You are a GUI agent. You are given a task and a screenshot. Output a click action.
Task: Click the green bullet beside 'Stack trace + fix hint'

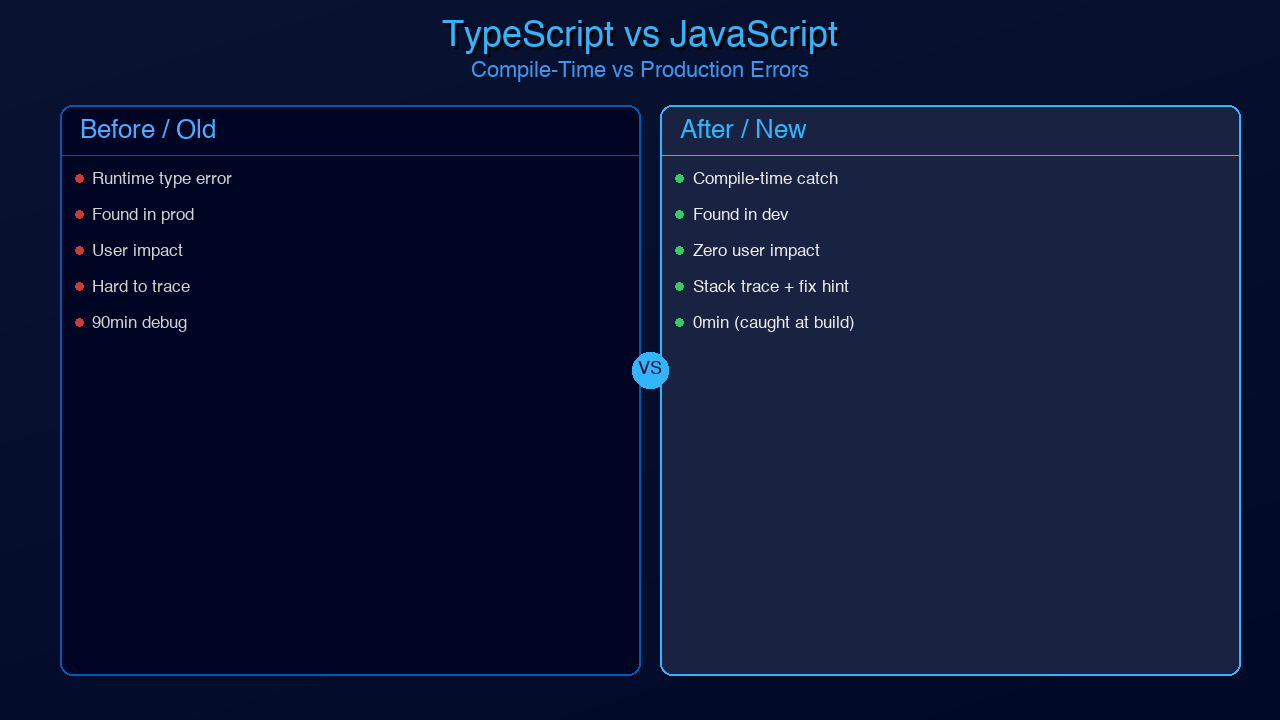click(679, 287)
